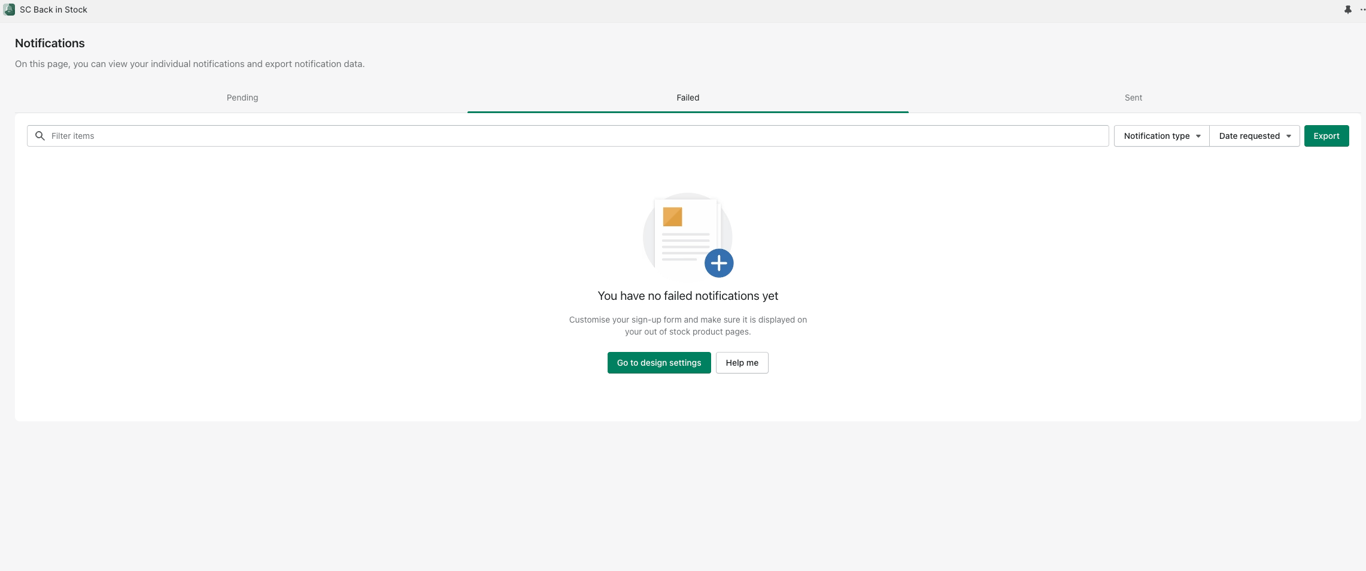
Task: Switch to the Pending tab
Action: tap(242, 98)
